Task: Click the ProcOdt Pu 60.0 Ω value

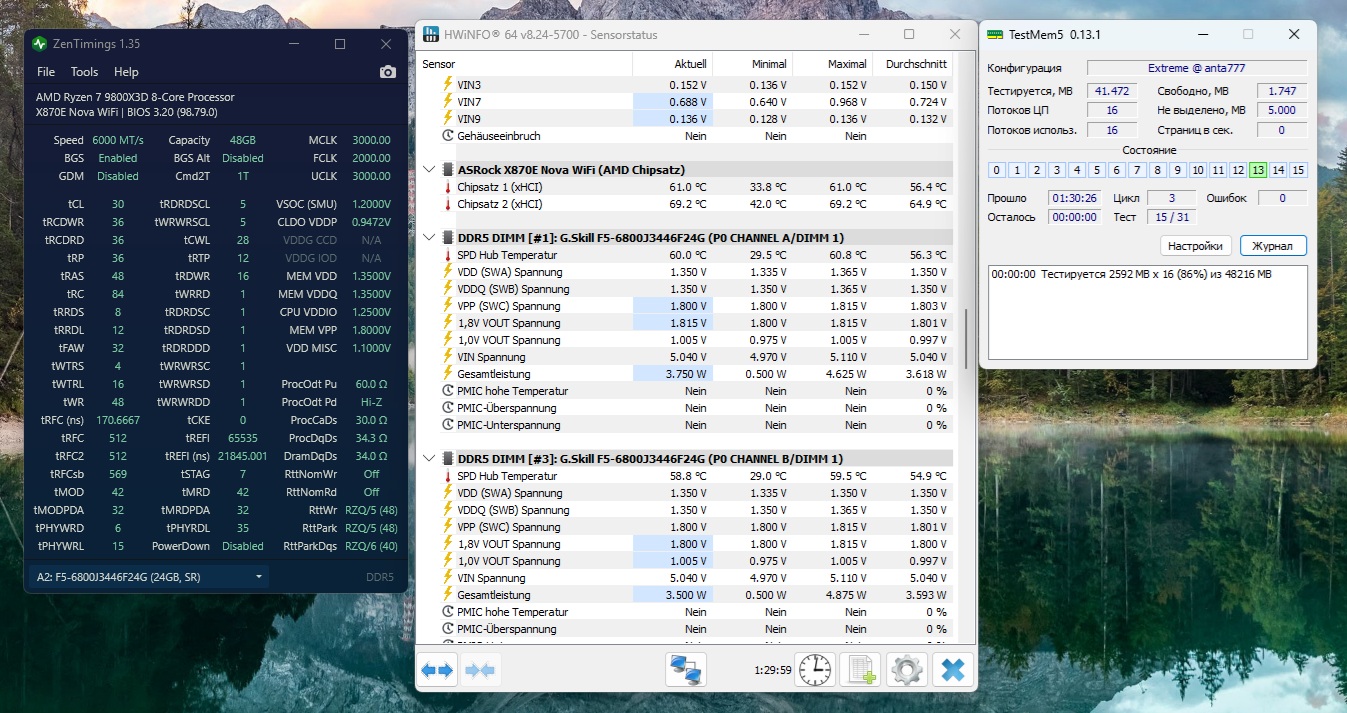Action: pyautogui.click(x=372, y=384)
